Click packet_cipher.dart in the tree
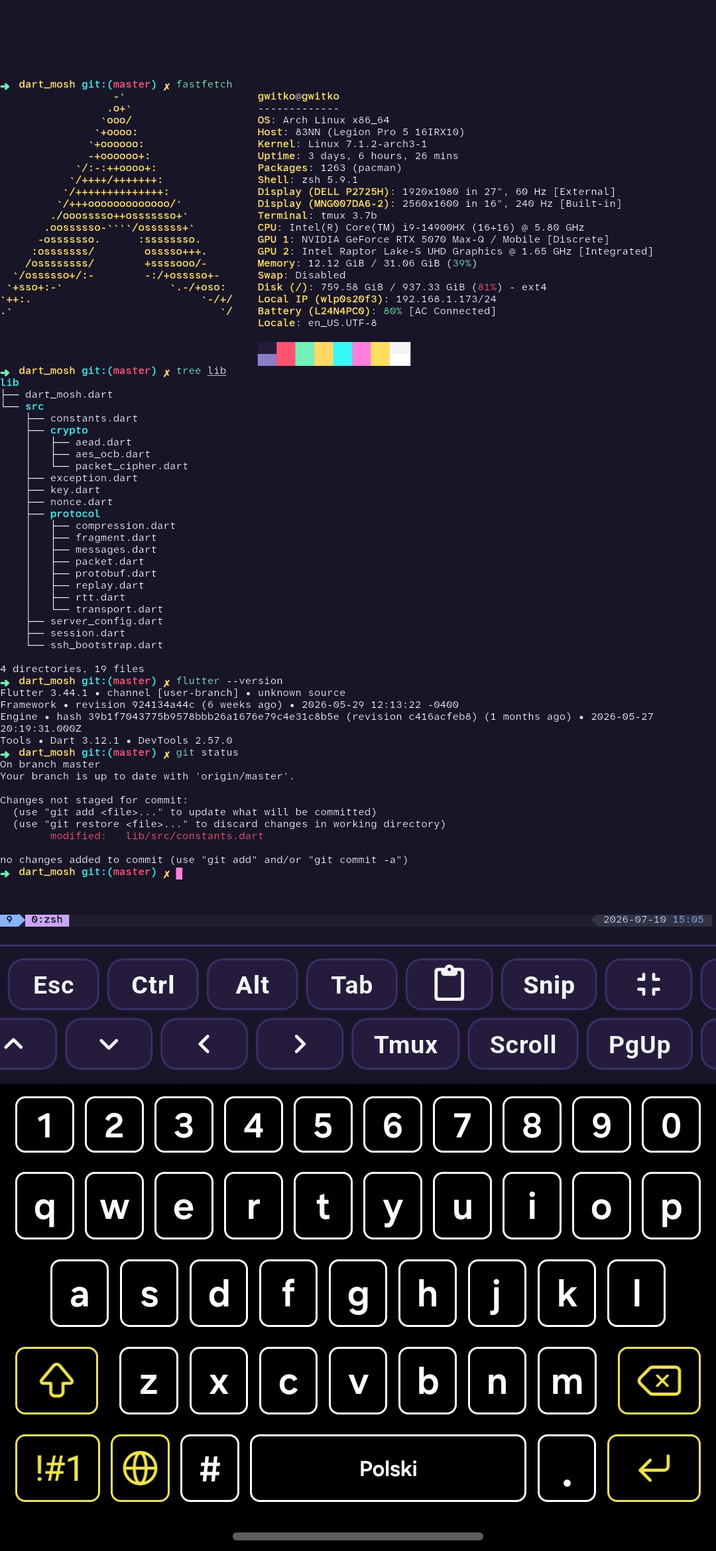This screenshot has height=1551, width=716. (x=132, y=466)
